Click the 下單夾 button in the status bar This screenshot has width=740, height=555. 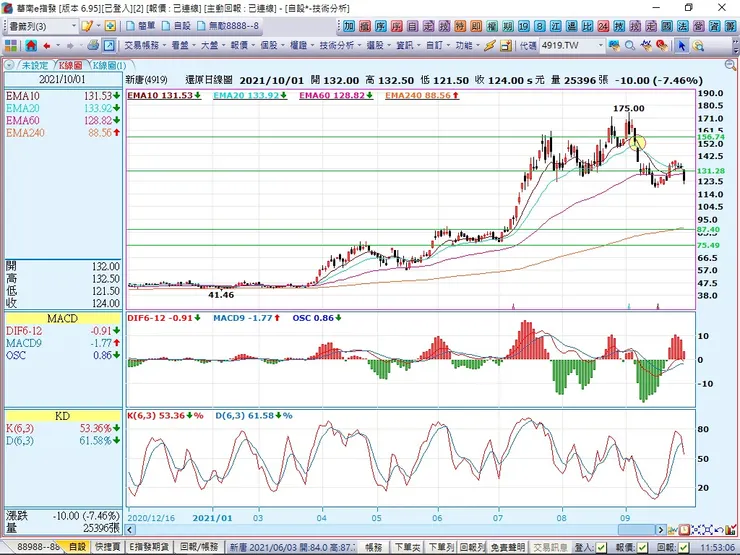[407, 547]
